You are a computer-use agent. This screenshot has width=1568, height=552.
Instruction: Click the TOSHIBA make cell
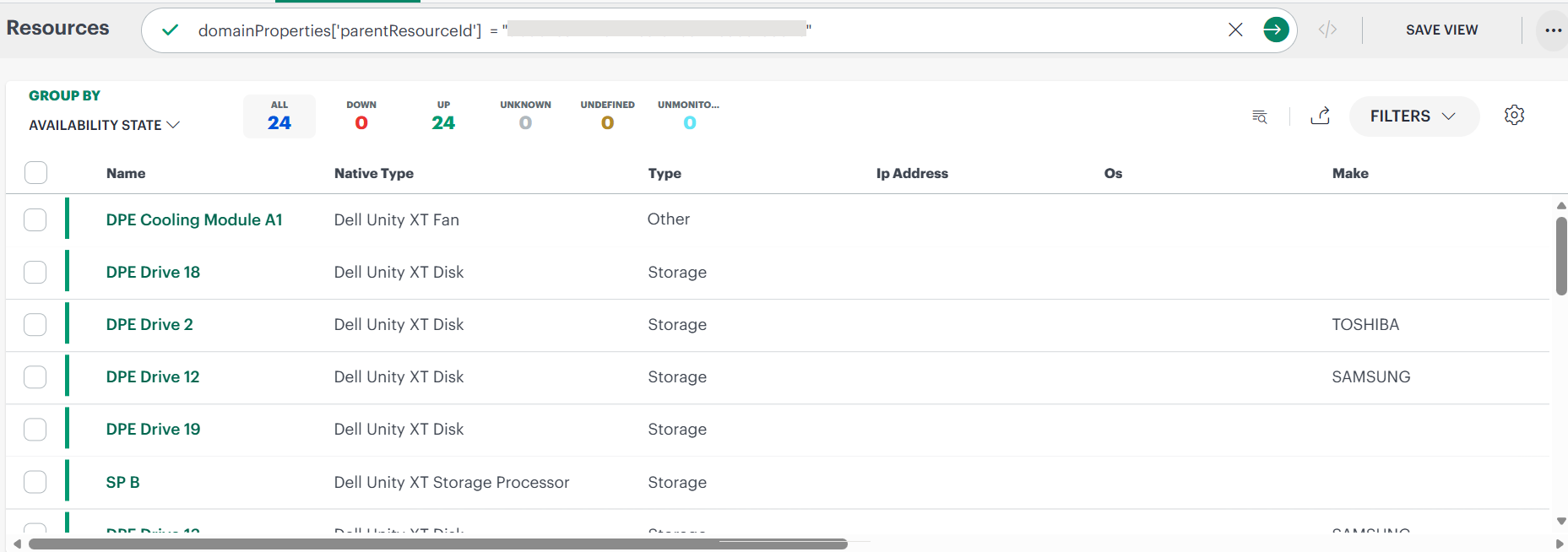[1365, 324]
